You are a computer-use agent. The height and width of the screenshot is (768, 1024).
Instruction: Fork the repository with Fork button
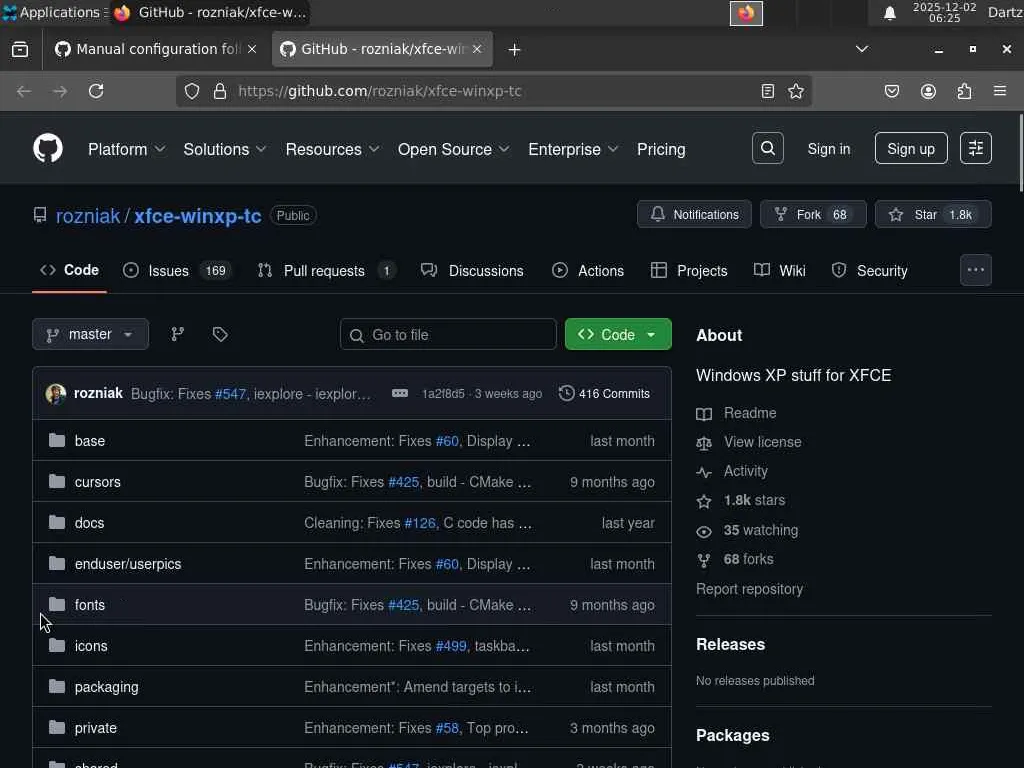click(x=813, y=214)
